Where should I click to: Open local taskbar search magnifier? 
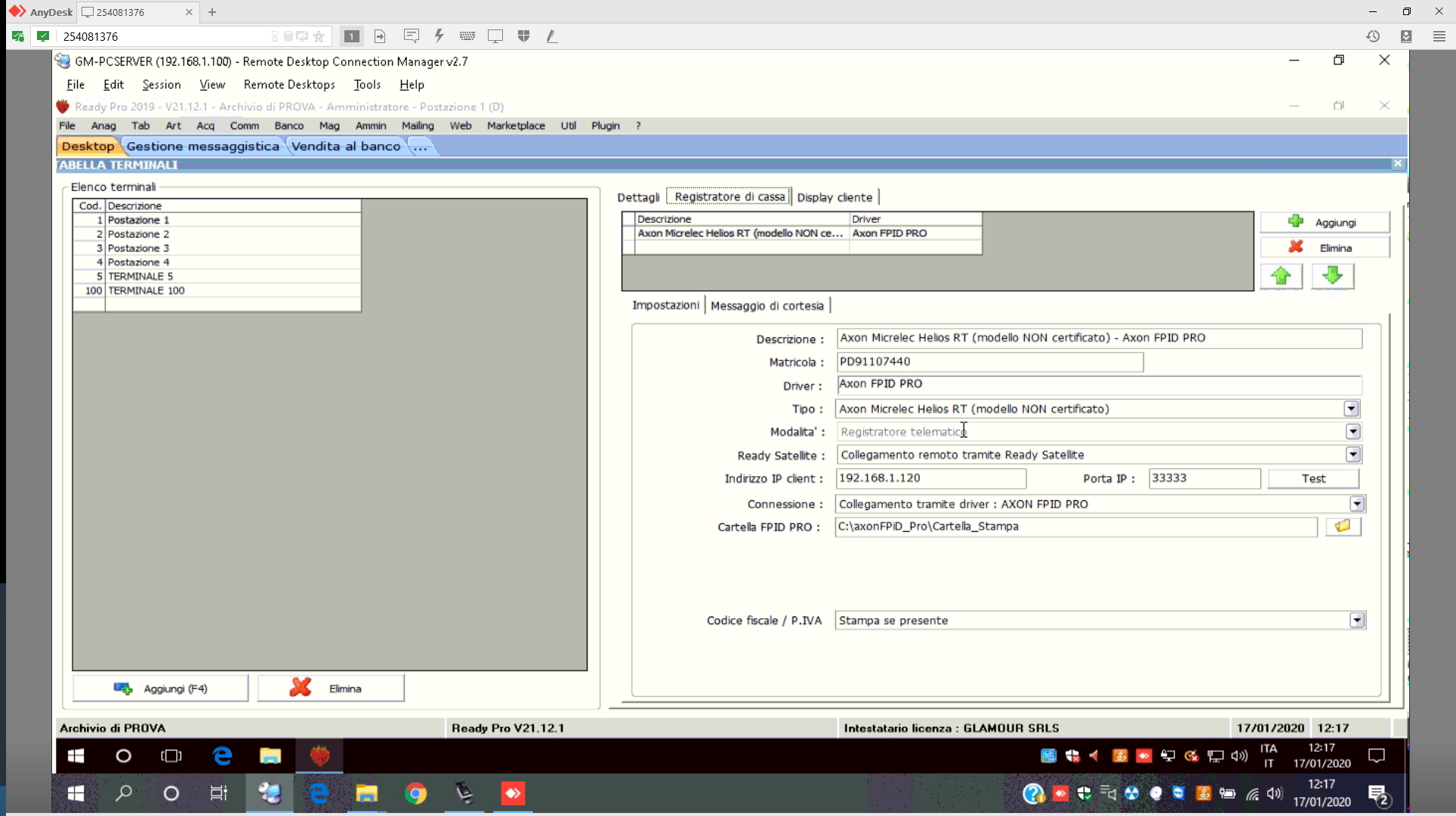coord(123,793)
